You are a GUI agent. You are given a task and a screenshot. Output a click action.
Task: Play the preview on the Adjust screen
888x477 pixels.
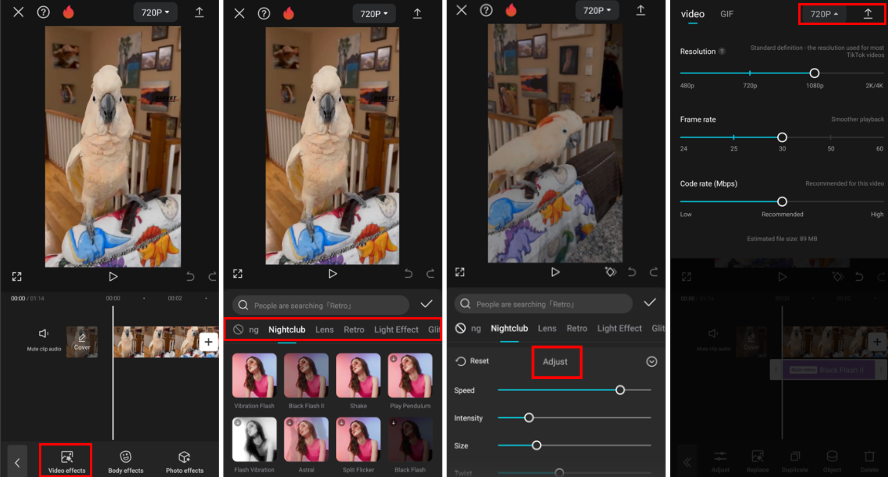[x=555, y=272]
